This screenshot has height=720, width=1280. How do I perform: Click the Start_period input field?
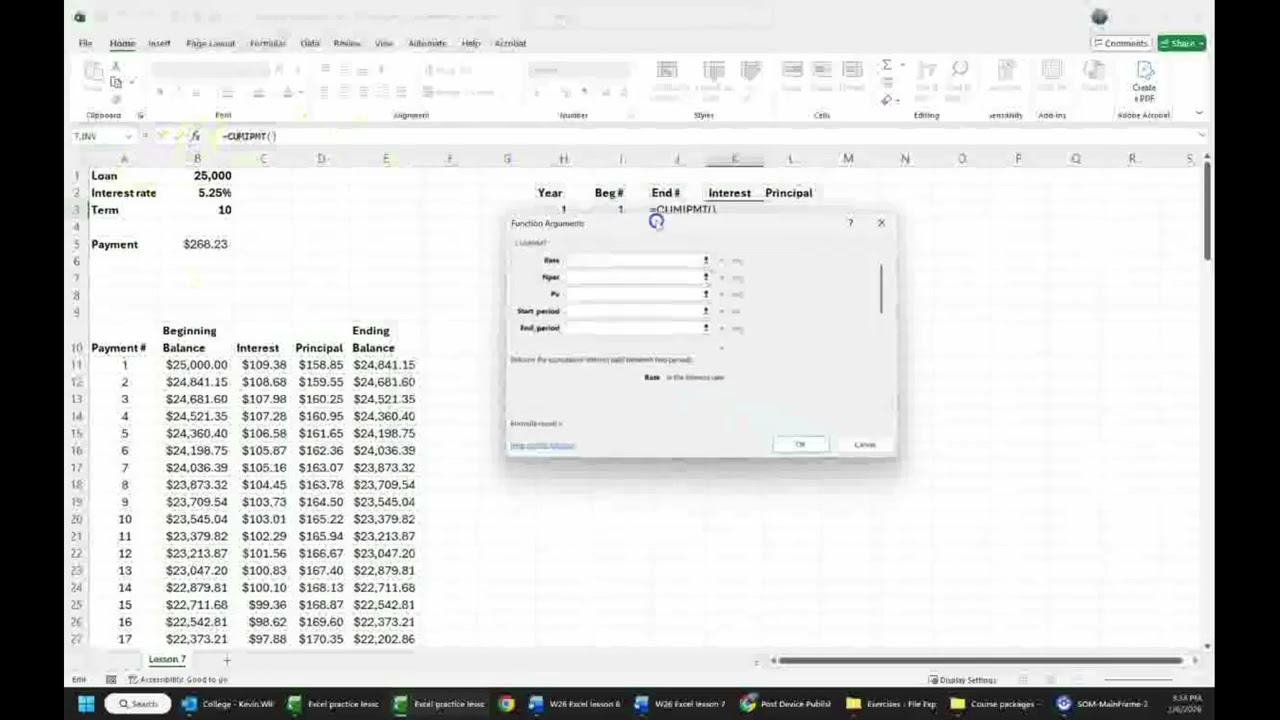tap(635, 311)
